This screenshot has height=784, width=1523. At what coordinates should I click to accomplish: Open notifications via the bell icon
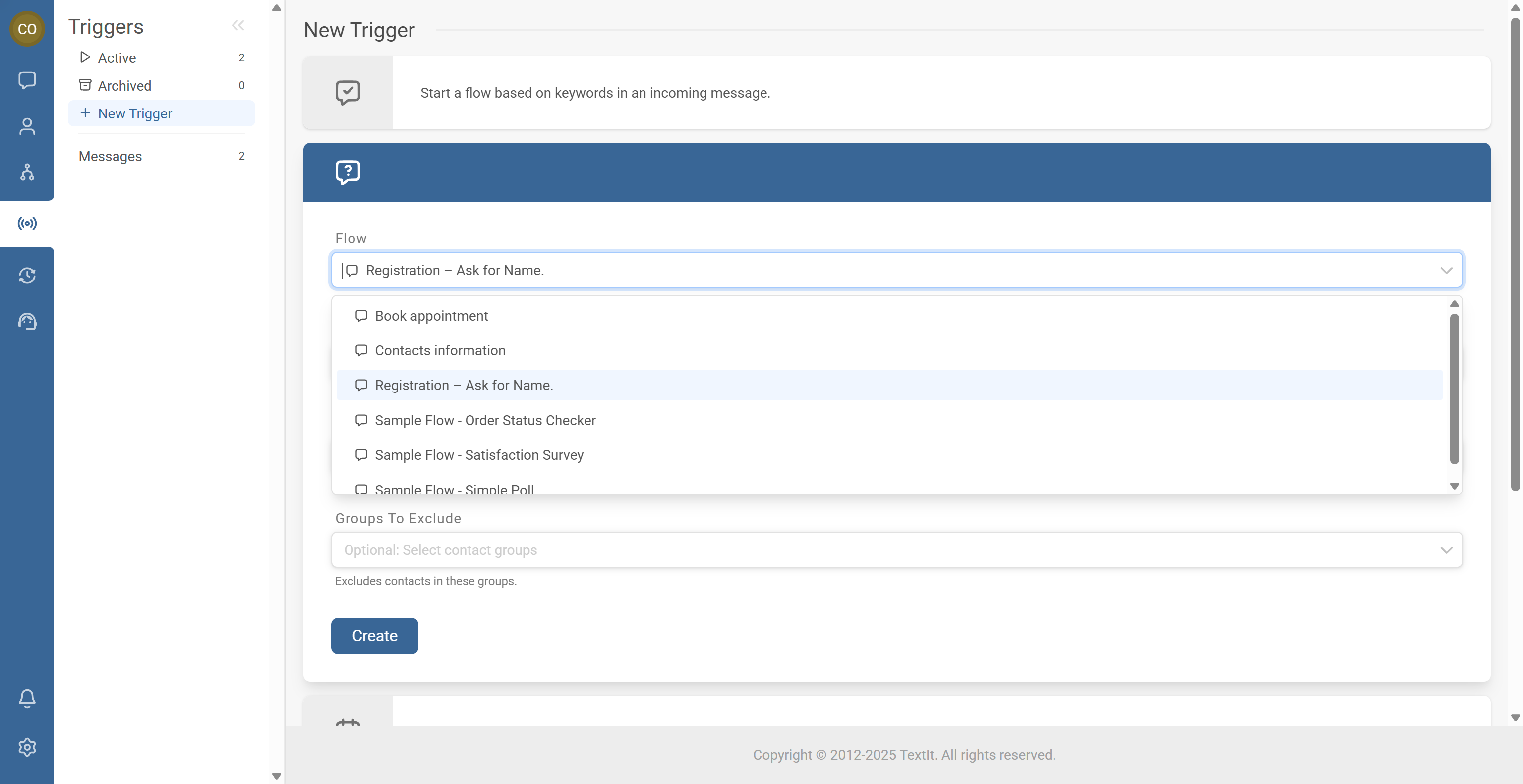(27, 698)
